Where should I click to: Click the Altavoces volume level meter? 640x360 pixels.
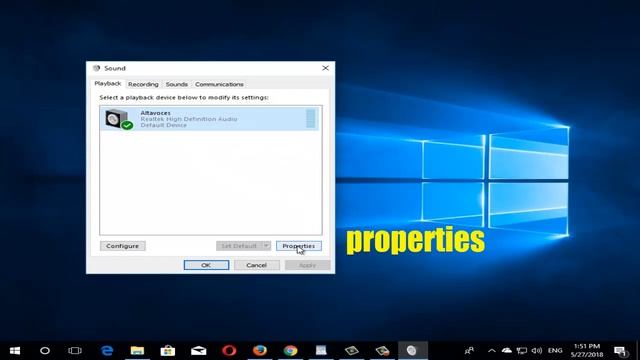[311, 118]
